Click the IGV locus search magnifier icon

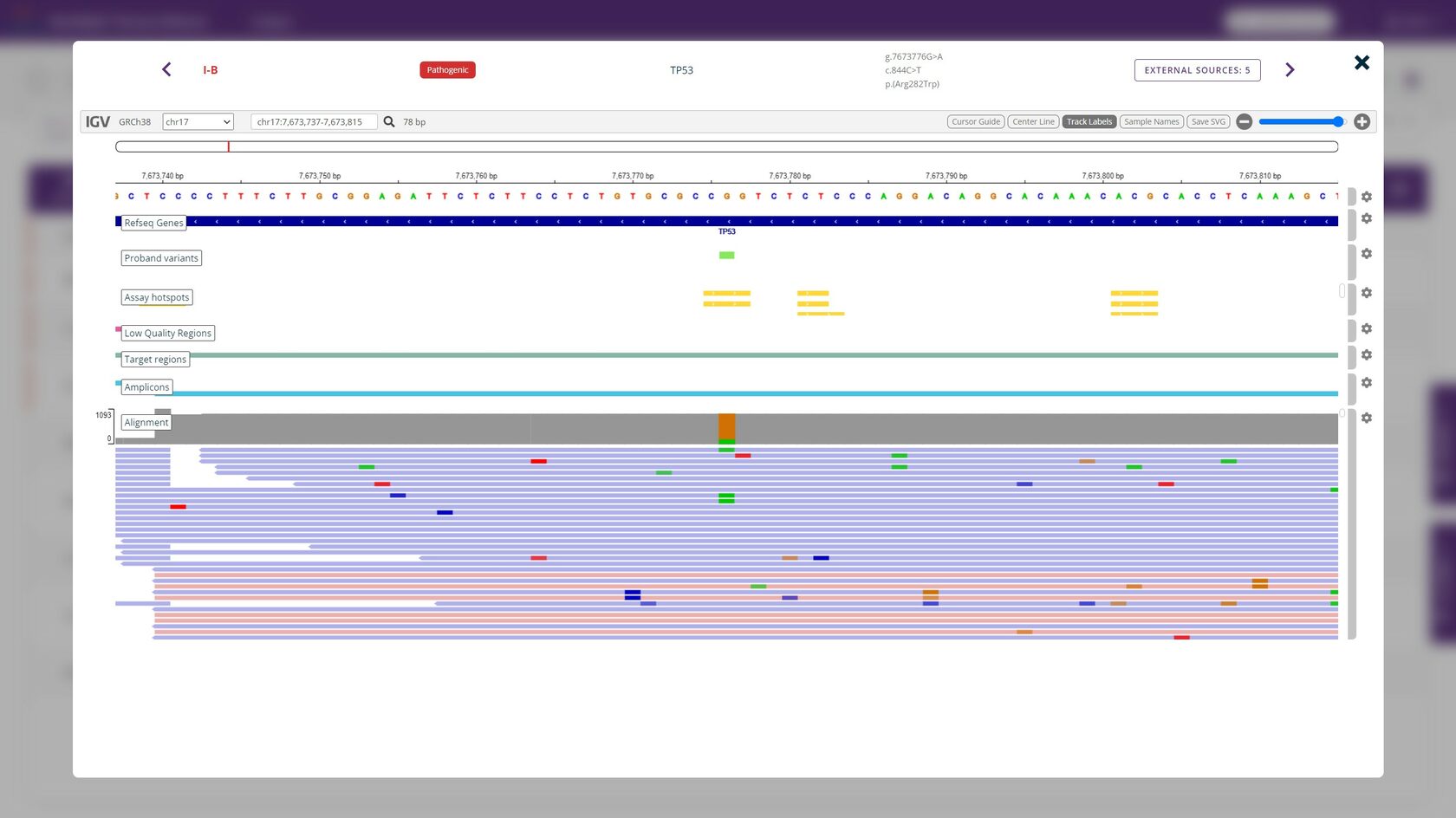click(389, 122)
